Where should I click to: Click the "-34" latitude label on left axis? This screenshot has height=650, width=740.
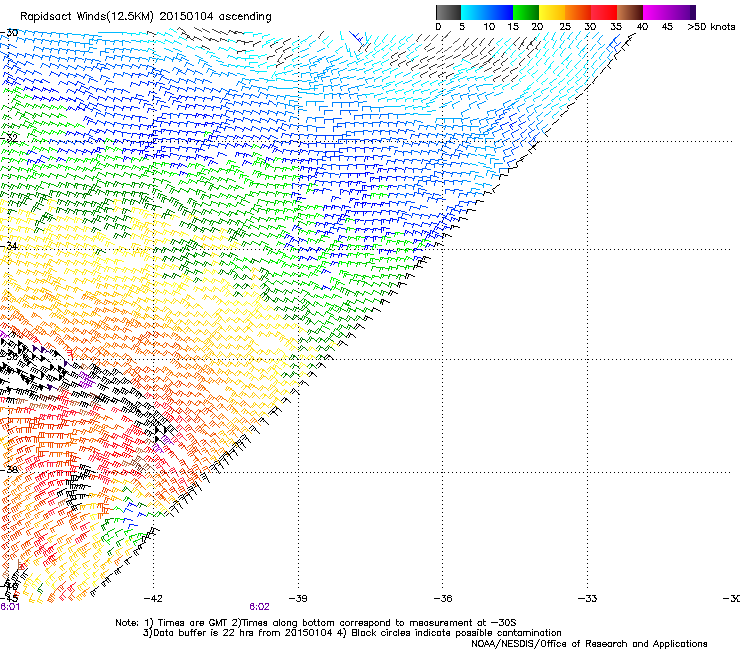9,246
